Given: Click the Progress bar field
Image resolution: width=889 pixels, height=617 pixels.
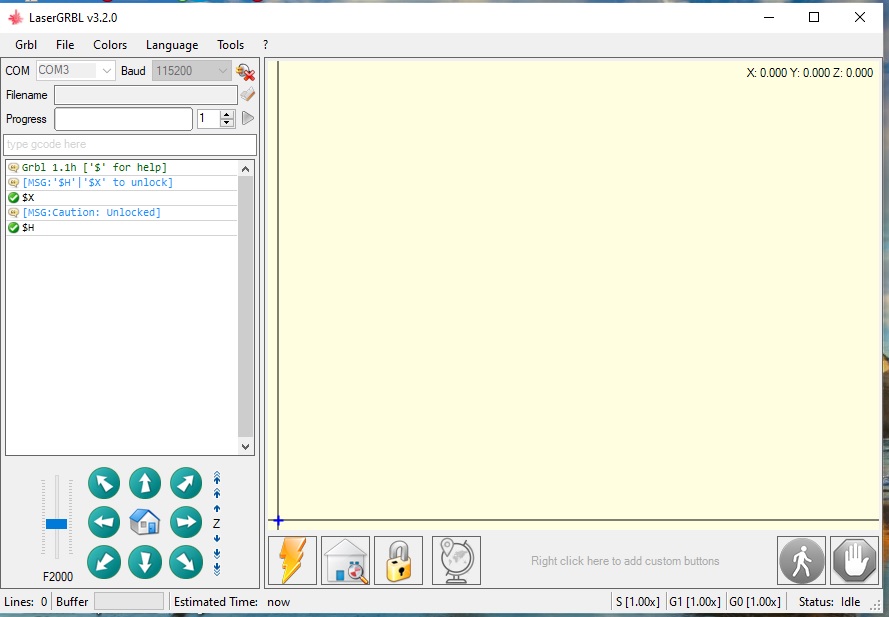Looking at the screenshot, I should (x=124, y=119).
